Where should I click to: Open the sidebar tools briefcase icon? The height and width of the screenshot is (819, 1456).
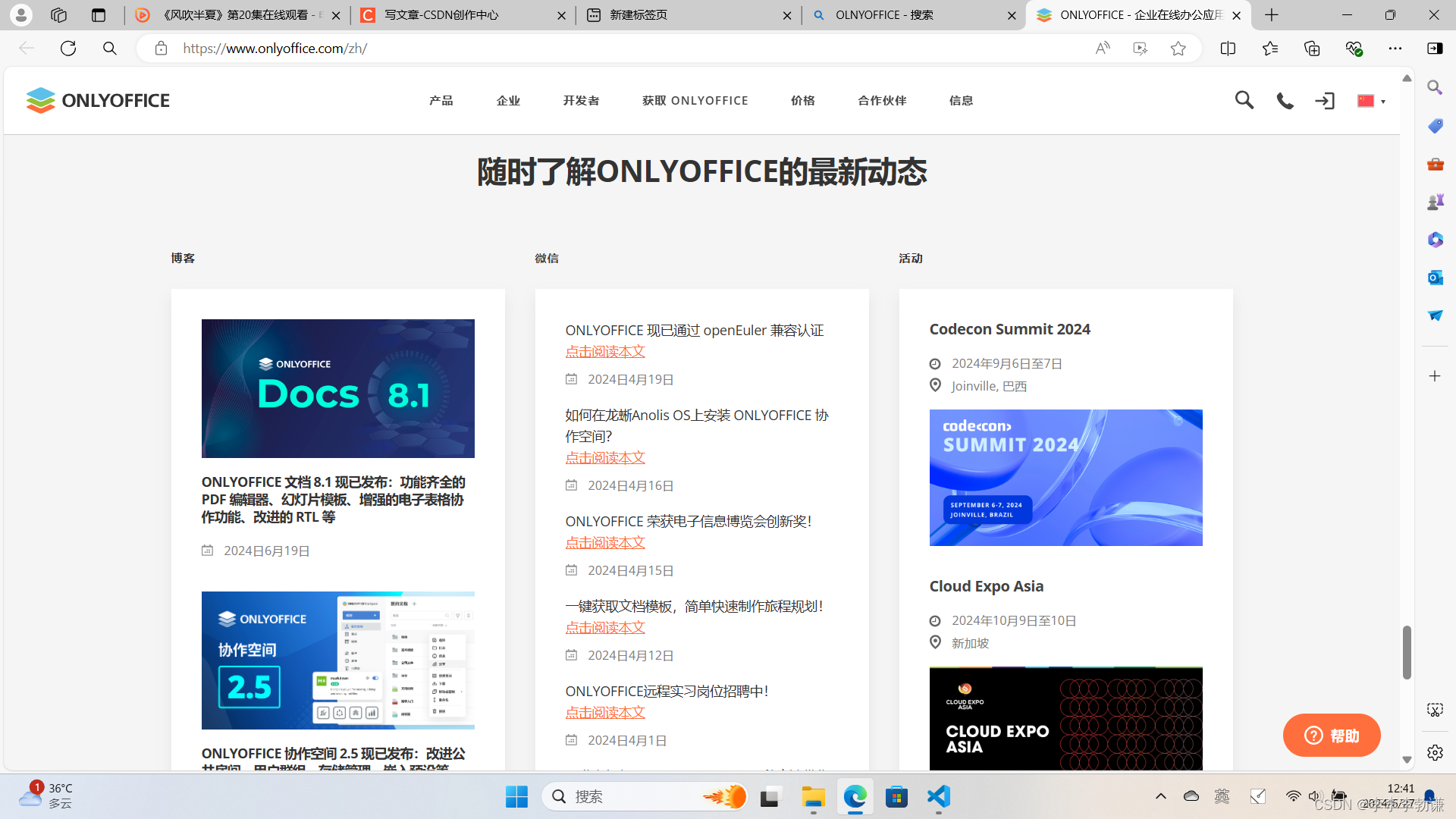[1435, 164]
